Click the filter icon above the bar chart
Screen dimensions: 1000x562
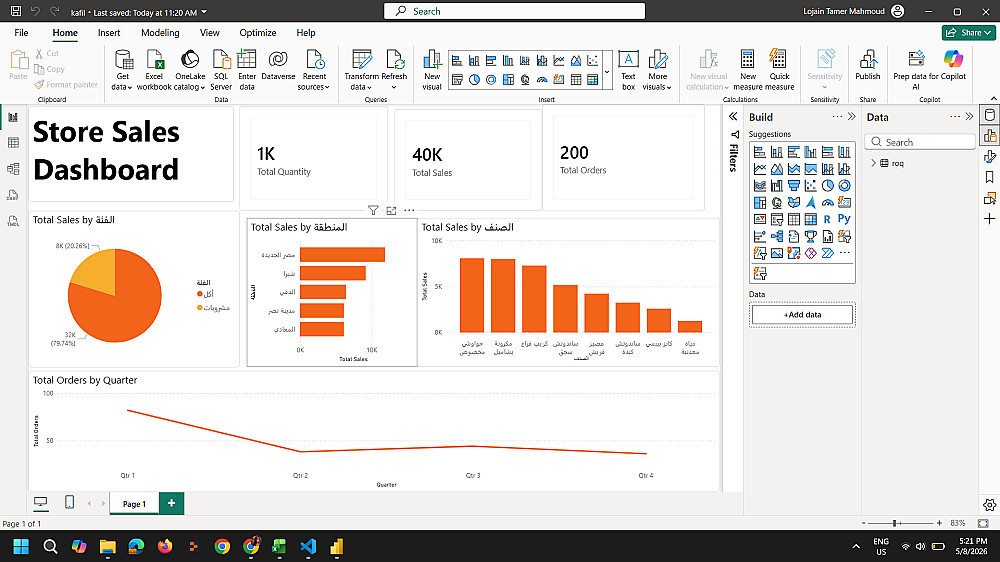coord(373,210)
